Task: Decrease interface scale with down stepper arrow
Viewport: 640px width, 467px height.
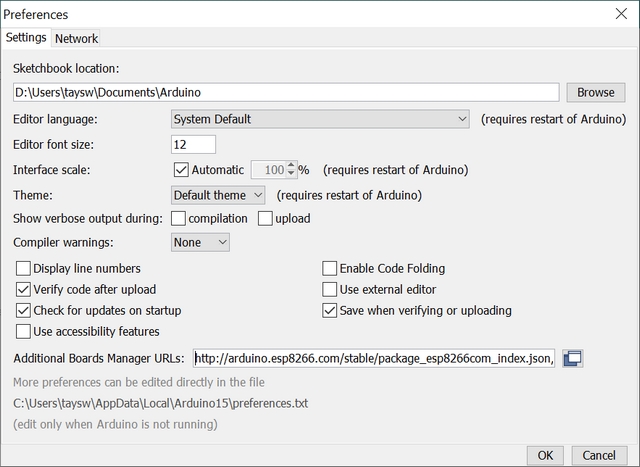Action: (x=291, y=173)
